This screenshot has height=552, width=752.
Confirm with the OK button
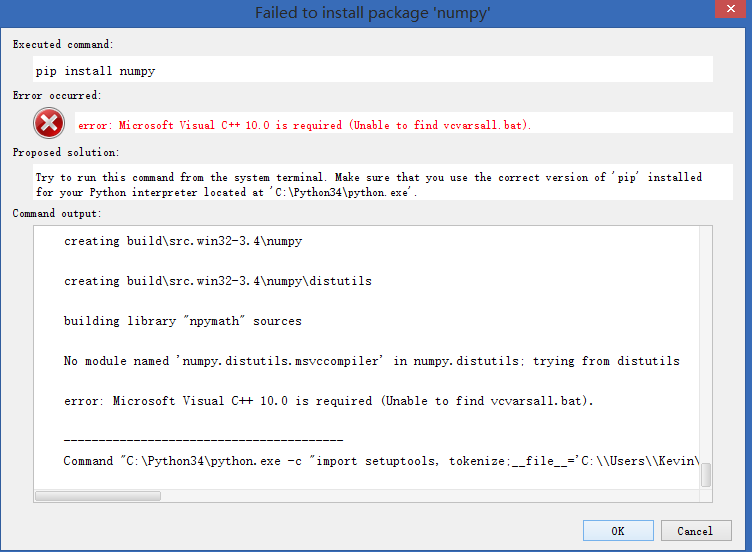pos(618,530)
